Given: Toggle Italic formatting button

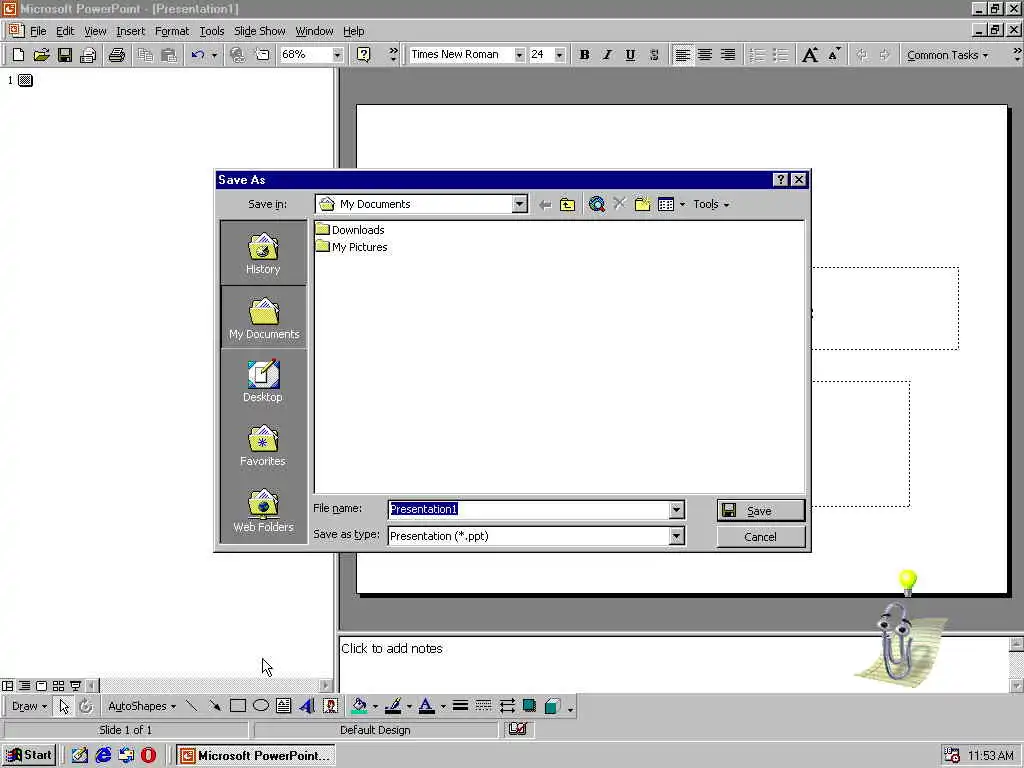Looking at the screenshot, I should [607, 55].
